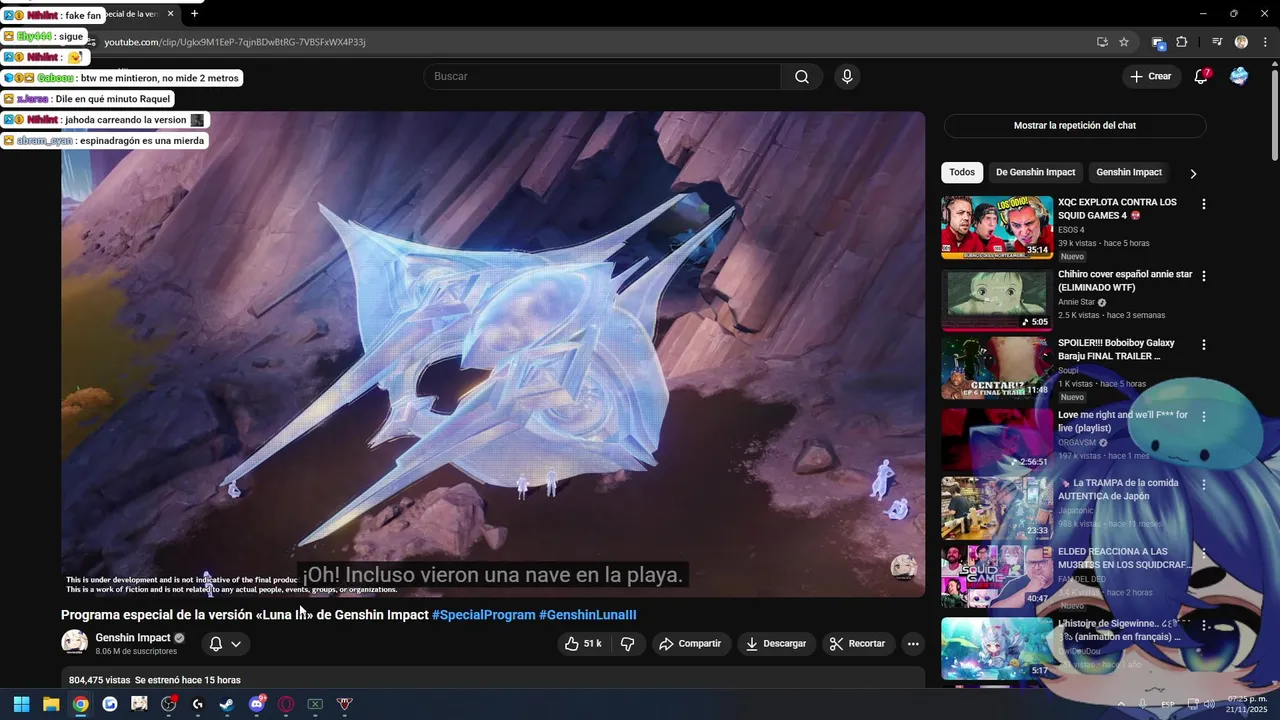Open the Genshin Impact channel name link
The image size is (1280, 720).
133,638
